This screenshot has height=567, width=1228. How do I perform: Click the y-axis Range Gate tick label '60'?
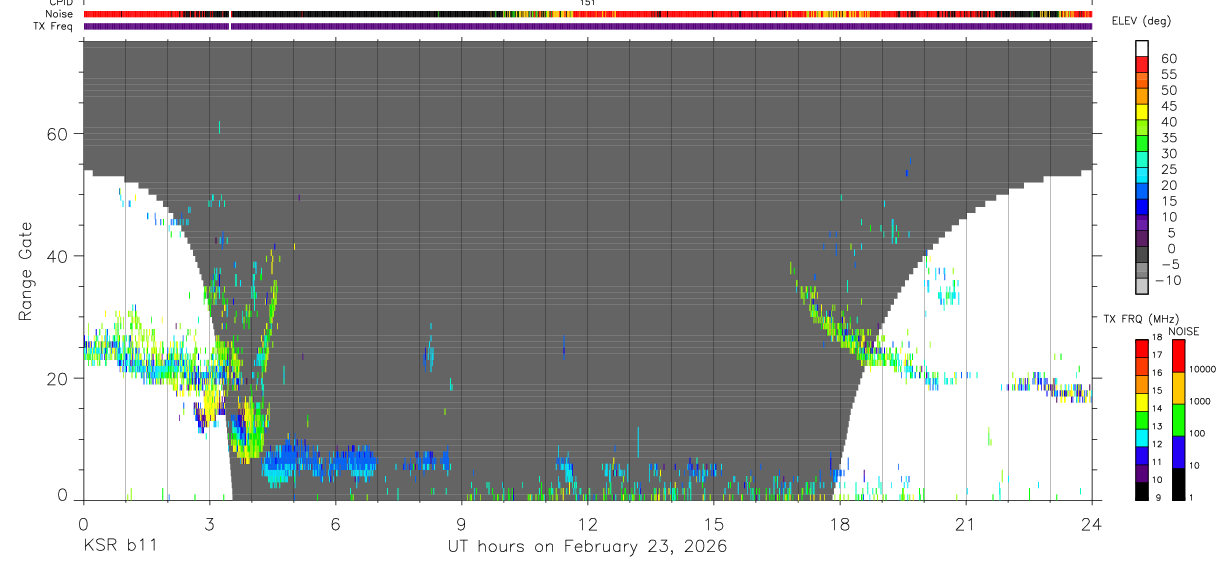coord(59,134)
